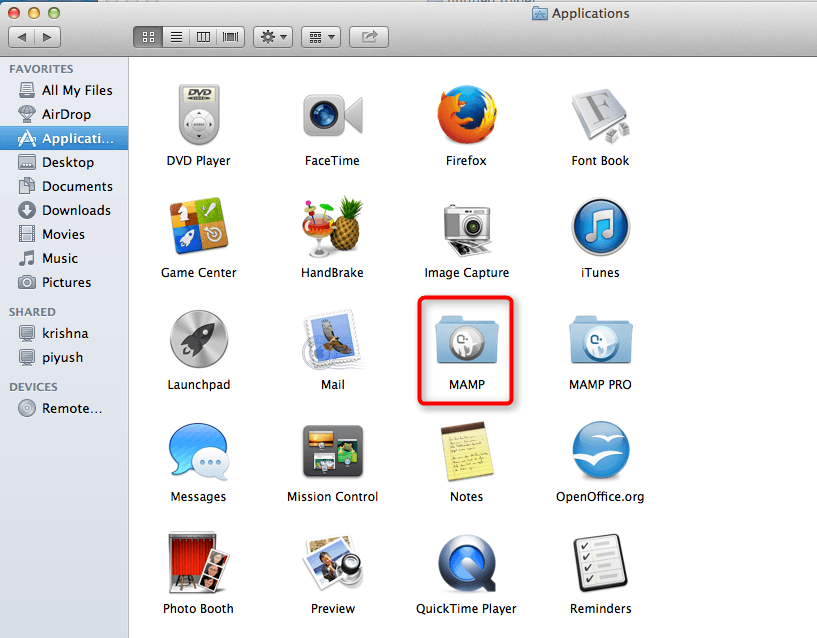Select the MAMP PRO folder icon

tap(600, 339)
